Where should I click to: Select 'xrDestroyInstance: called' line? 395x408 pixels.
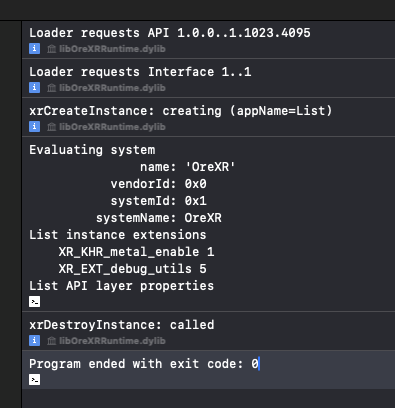point(122,325)
